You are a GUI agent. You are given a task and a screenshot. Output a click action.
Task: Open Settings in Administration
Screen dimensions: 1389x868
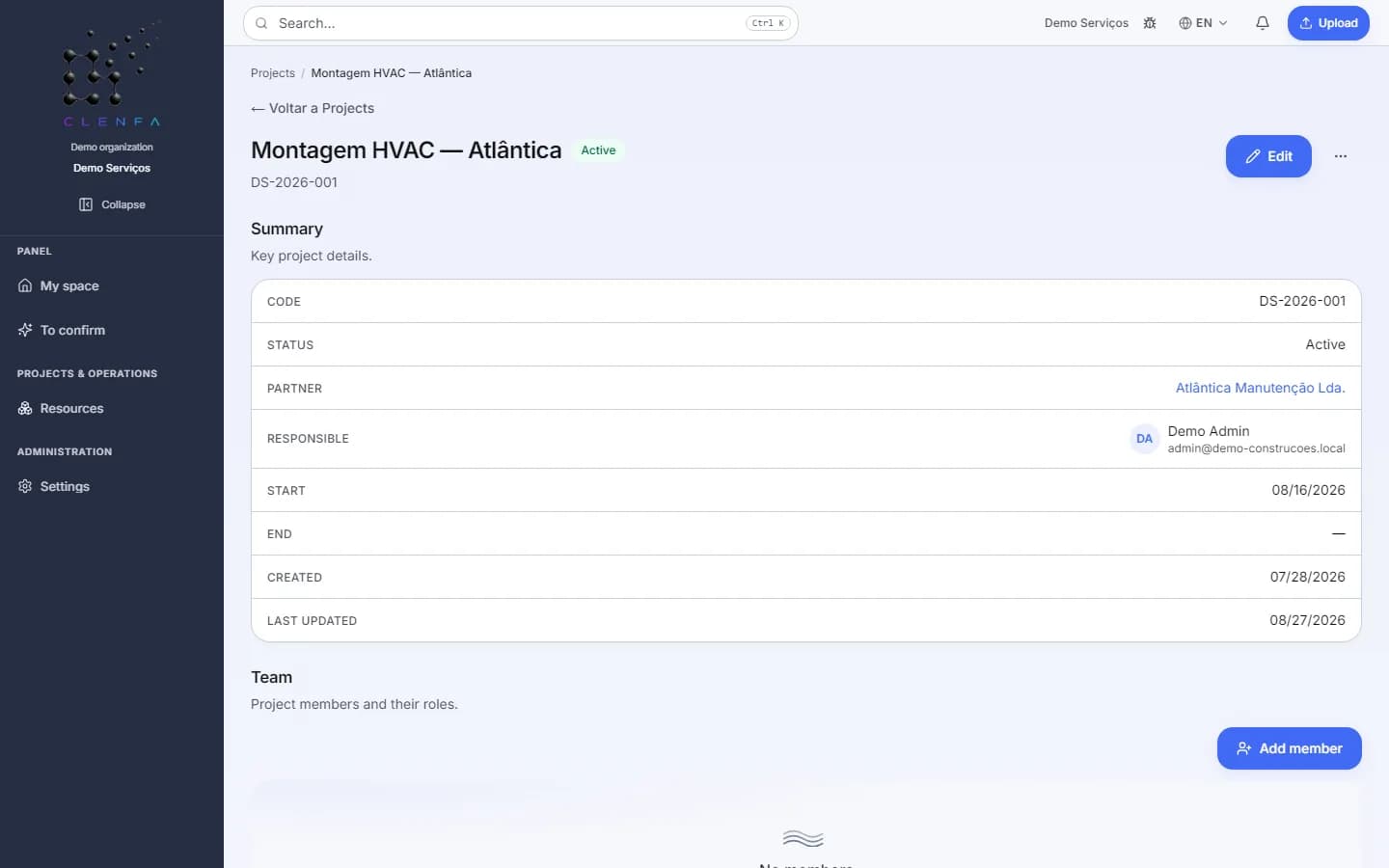click(112, 486)
